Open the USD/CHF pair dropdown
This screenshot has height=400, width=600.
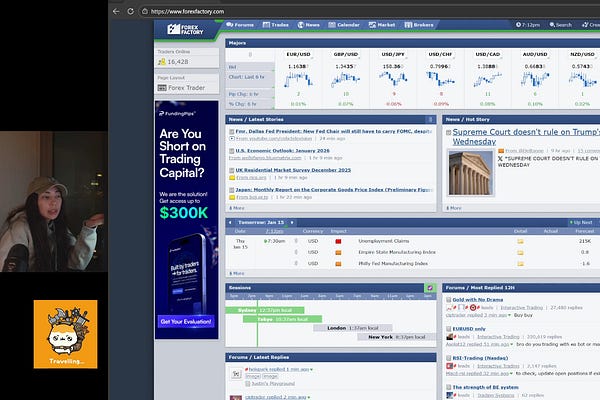click(441, 55)
